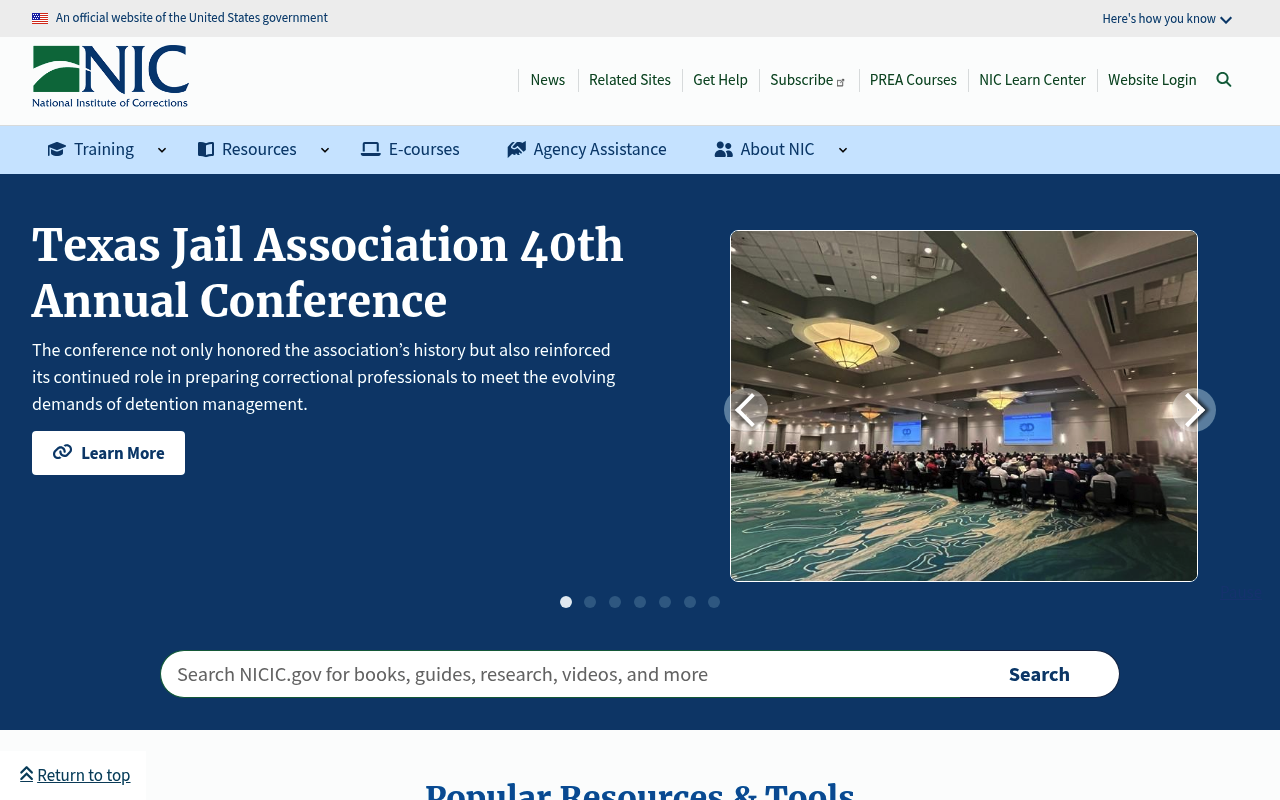Advance to the next carousel slide
Image resolution: width=1280 pixels, height=800 pixels.
[1194, 410]
